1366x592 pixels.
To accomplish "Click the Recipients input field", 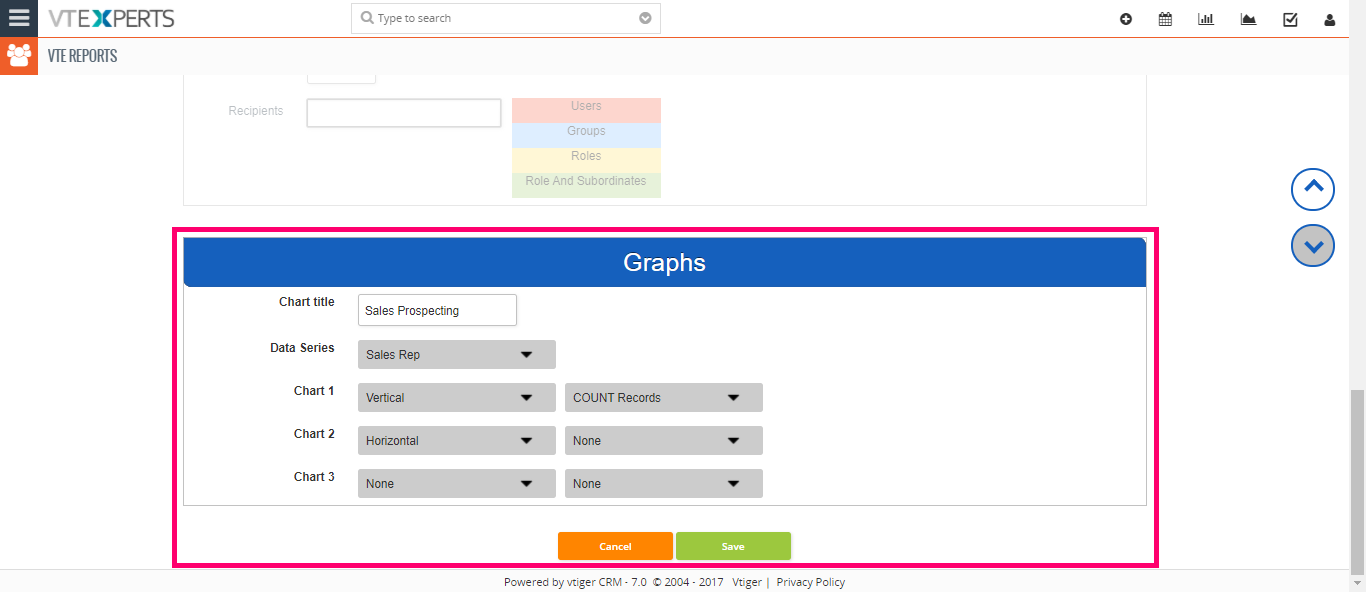I will 404,113.
